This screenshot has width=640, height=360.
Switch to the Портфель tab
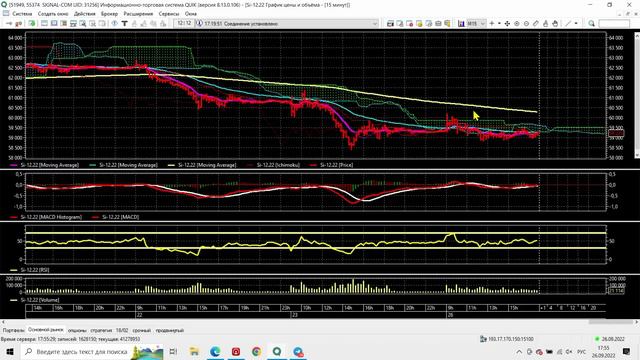tap(13, 330)
